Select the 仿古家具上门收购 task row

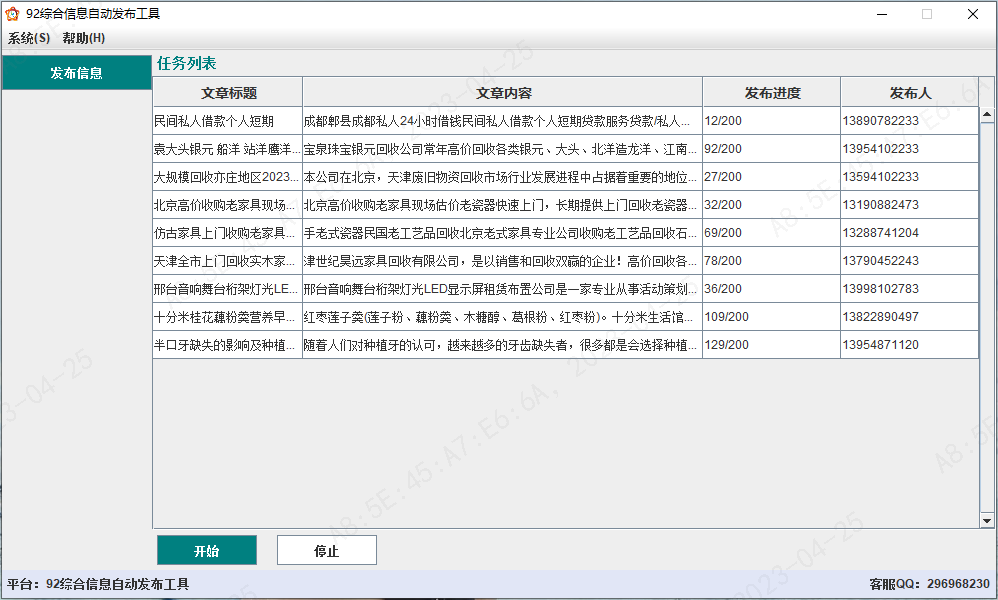coord(227,233)
